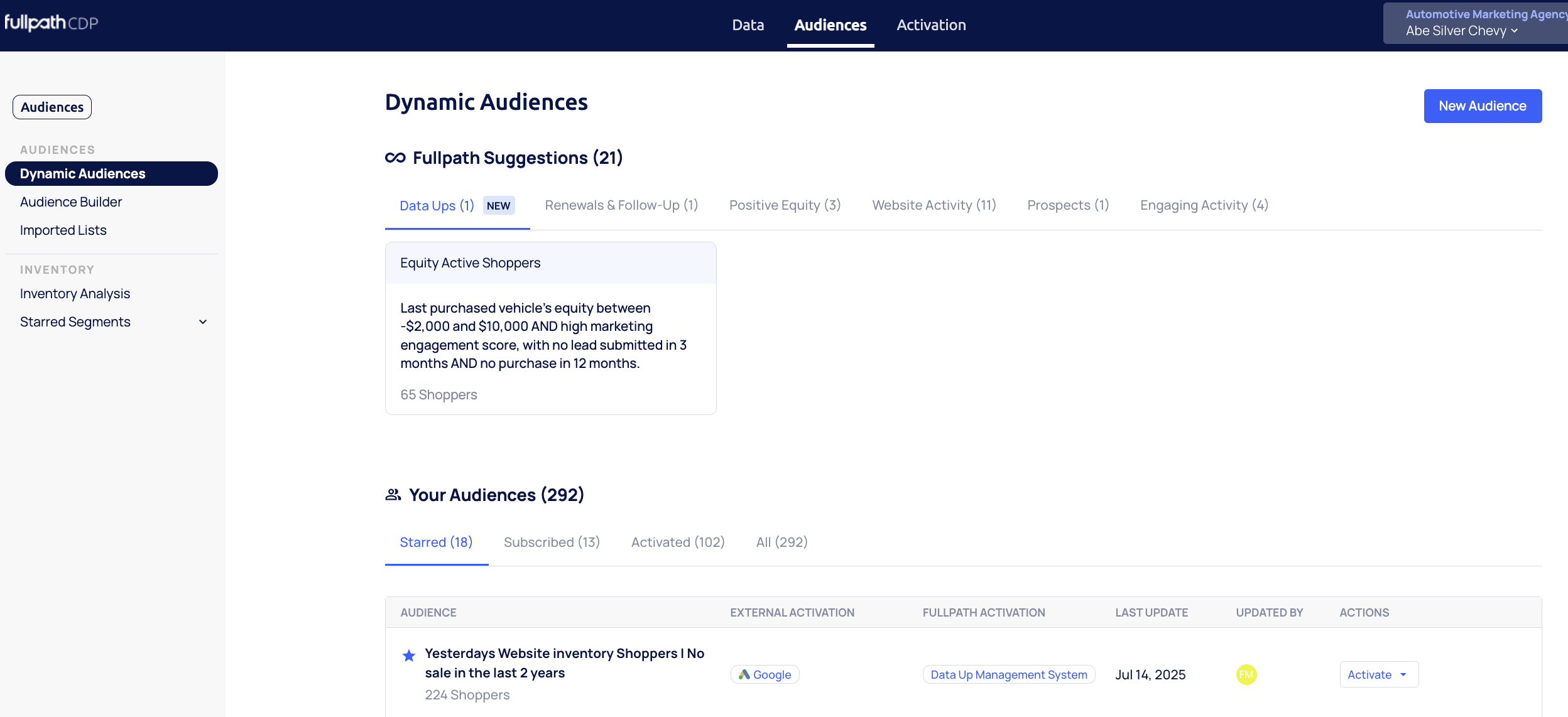The height and width of the screenshot is (717, 1568).
Task: Unstar the Yesterdays Website inventory Shoppers audience
Action: click(x=409, y=655)
